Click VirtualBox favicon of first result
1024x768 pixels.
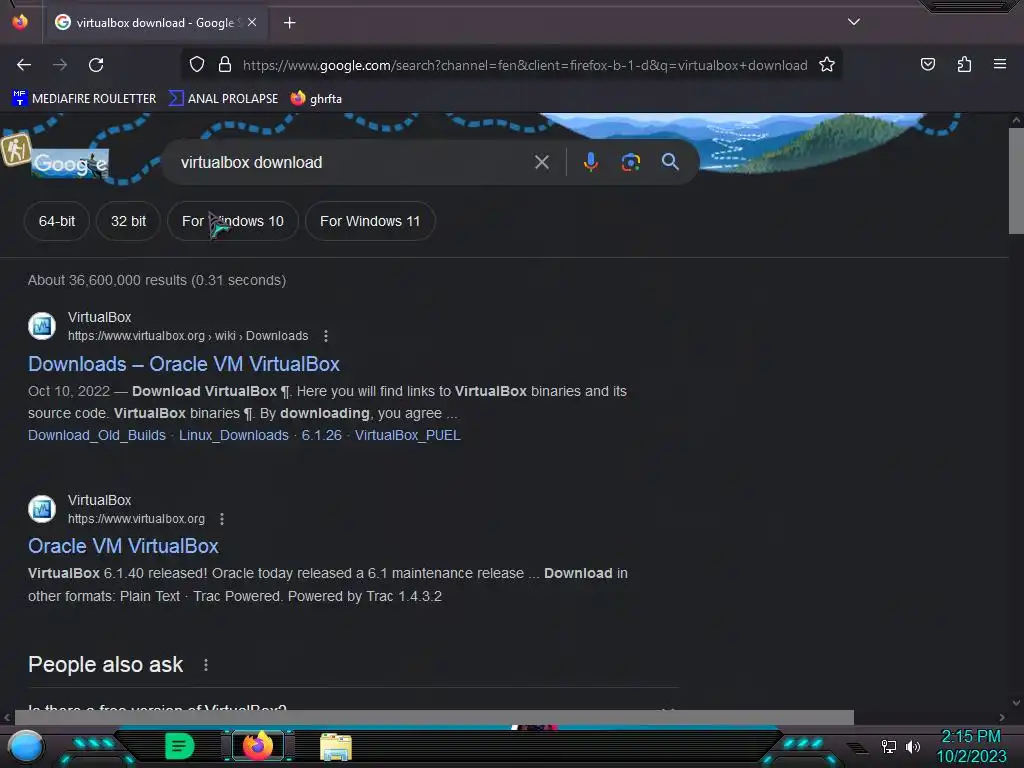pos(42,326)
